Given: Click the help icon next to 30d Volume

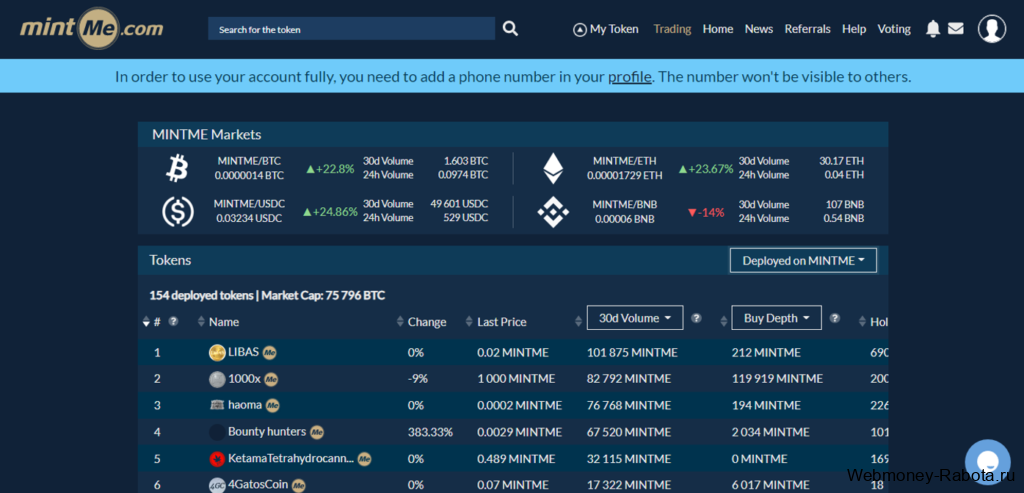Looking at the screenshot, I should tap(696, 318).
